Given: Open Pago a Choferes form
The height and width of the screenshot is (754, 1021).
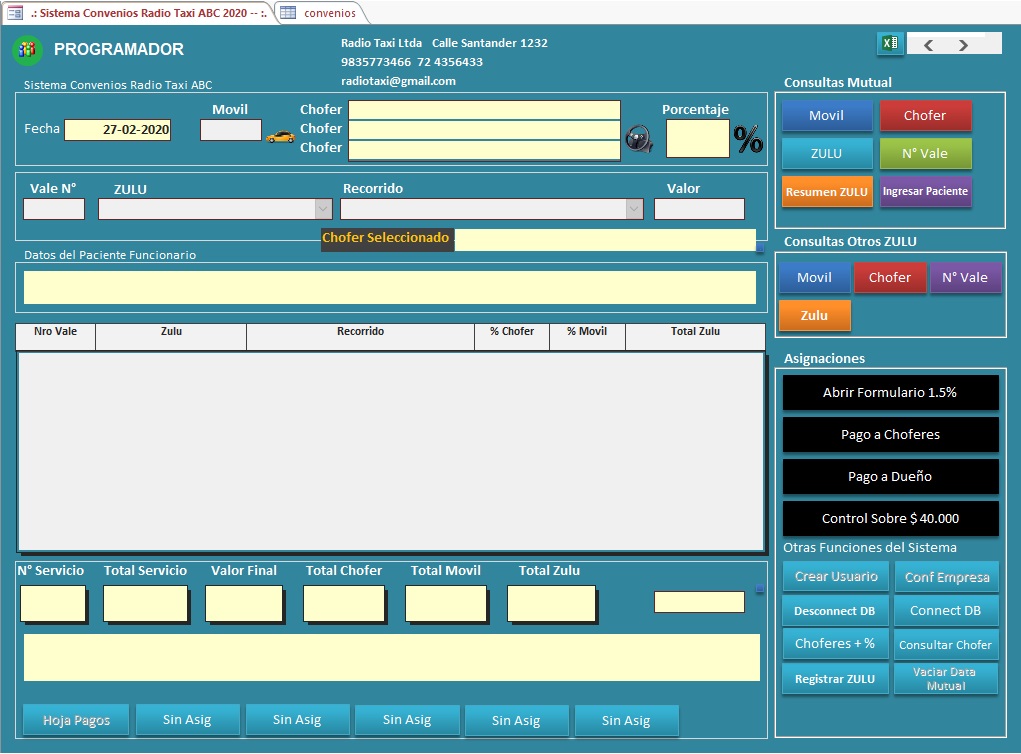Looking at the screenshot, I should click(x=890, y=435).
